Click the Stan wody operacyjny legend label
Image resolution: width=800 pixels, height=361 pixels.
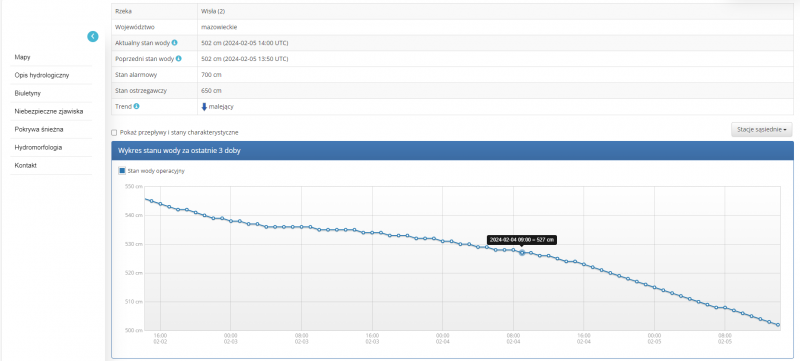[156, 171]
